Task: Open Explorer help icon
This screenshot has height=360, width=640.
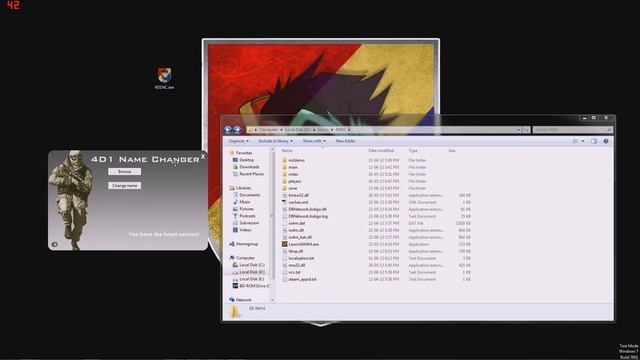Action: [x=606, y=141]
